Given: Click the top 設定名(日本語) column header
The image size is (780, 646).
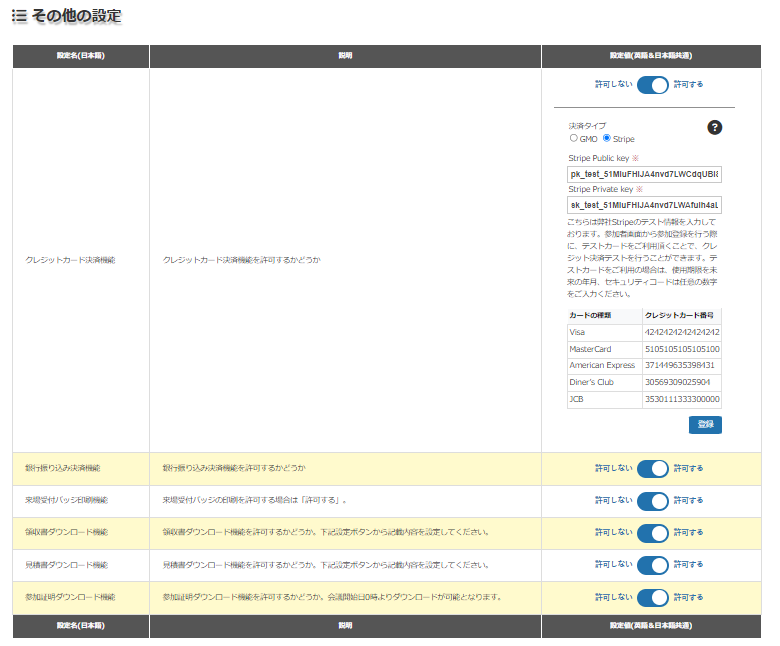Looking at the screenshot, I should click(81, 56).
